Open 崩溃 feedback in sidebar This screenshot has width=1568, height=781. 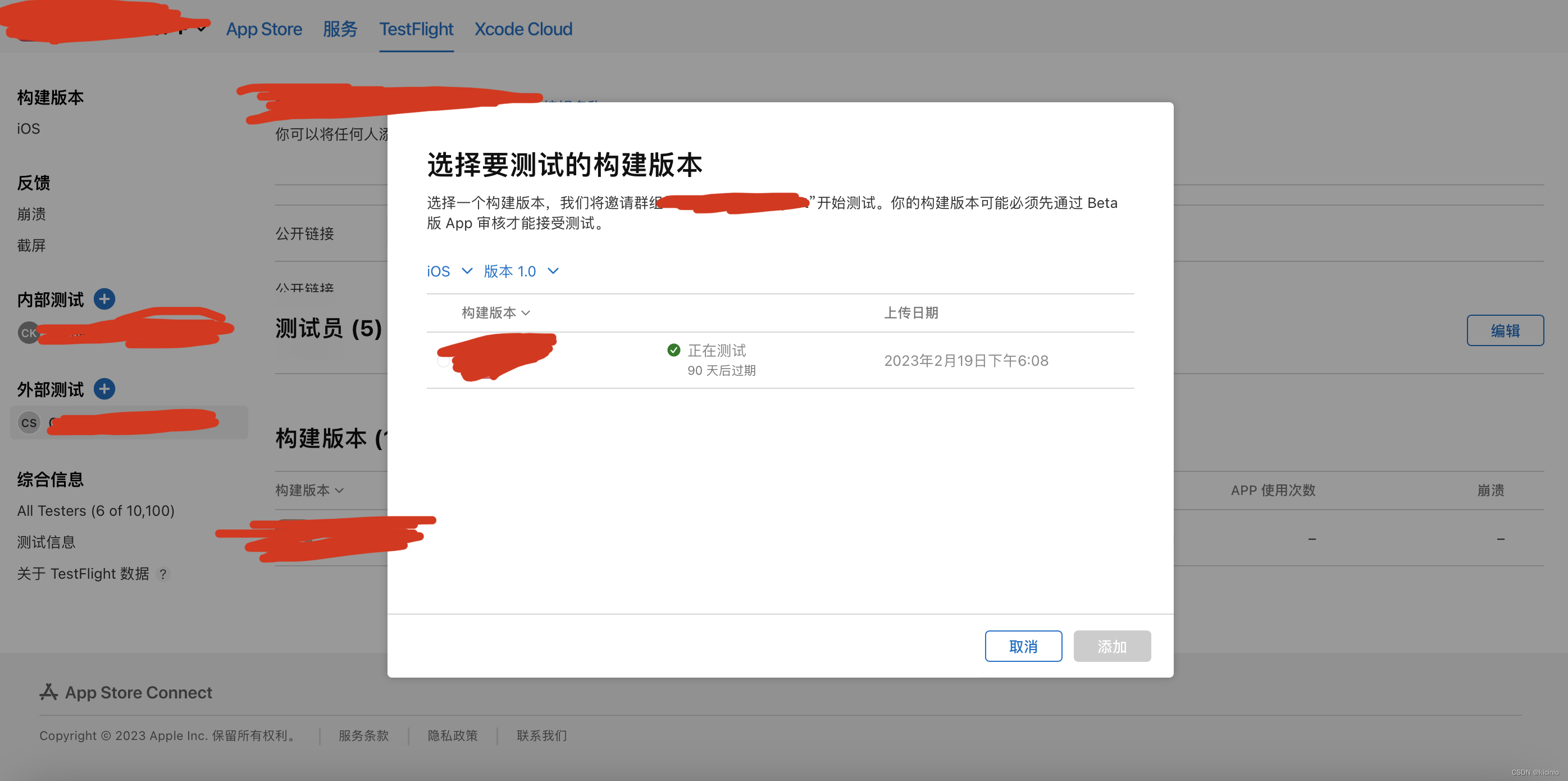pos(31,214)
